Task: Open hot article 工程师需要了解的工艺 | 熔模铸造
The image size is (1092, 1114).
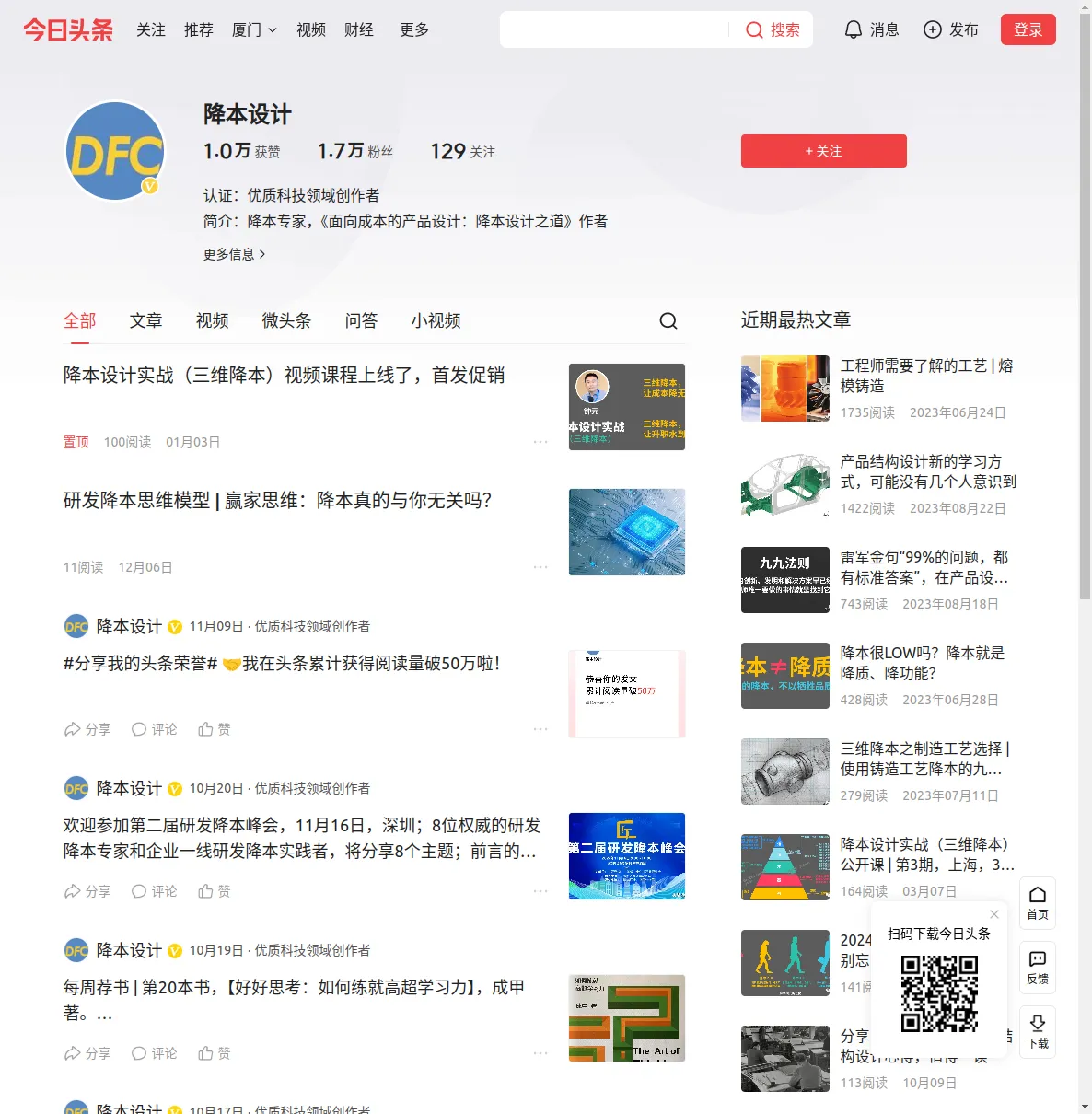Action: point(927,376)
